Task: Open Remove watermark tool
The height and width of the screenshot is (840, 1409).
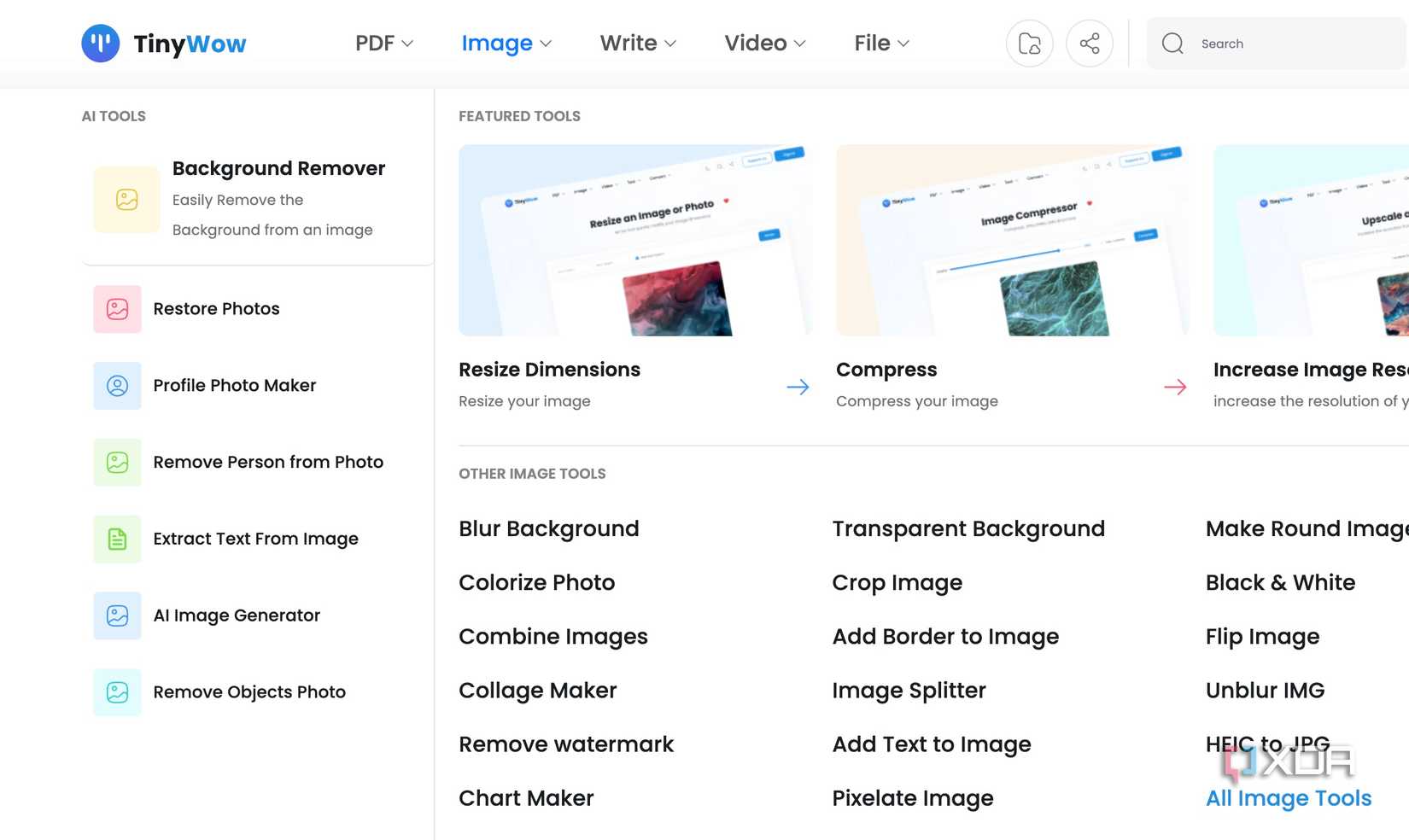Action: click(566, 744)
